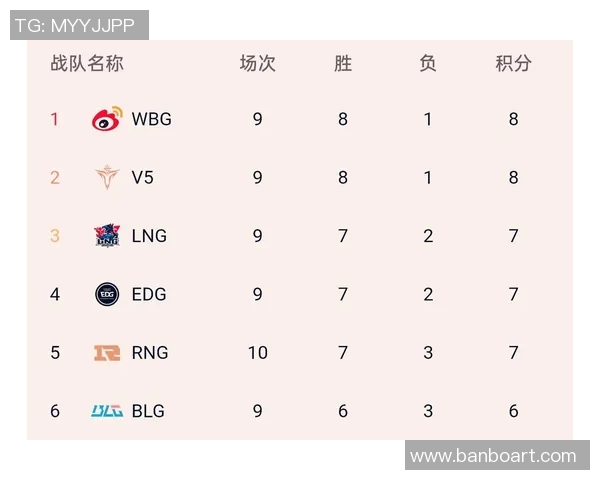Click the LNG team logo
The image size is (600, 480).
click(x=107, y=236)
